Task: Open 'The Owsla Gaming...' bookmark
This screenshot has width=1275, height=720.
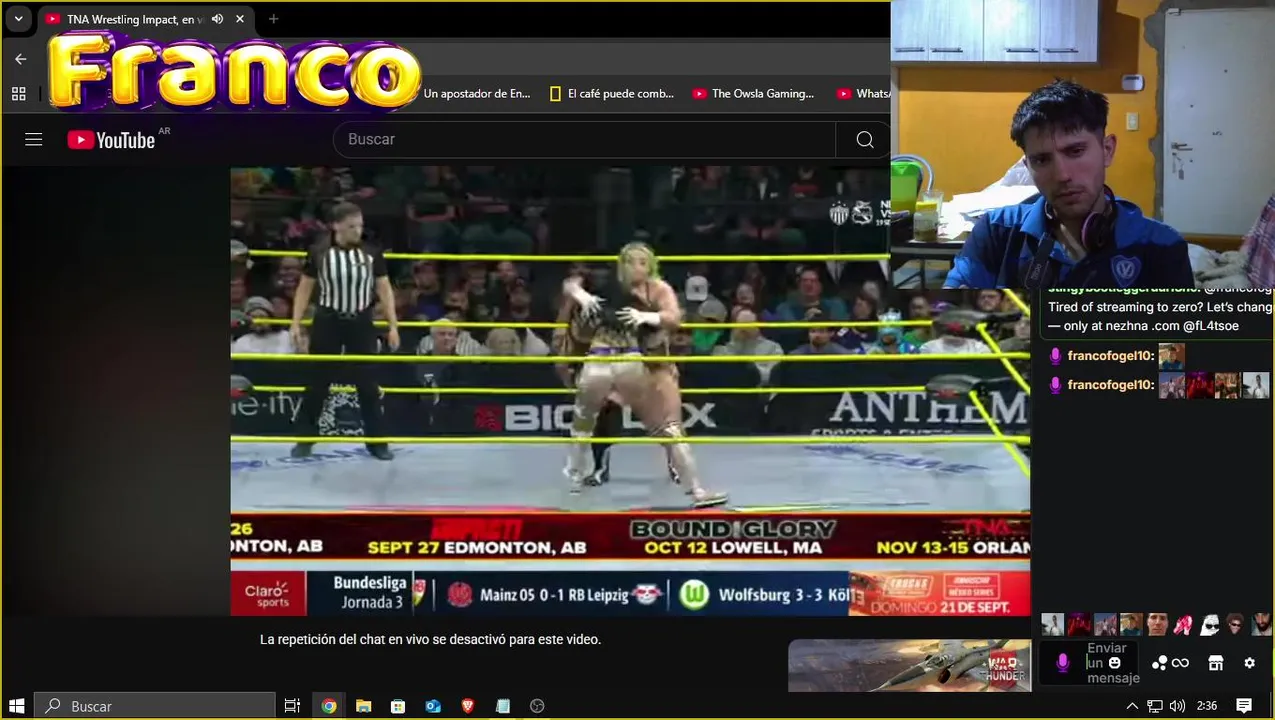Action: [x=754, y=94]
